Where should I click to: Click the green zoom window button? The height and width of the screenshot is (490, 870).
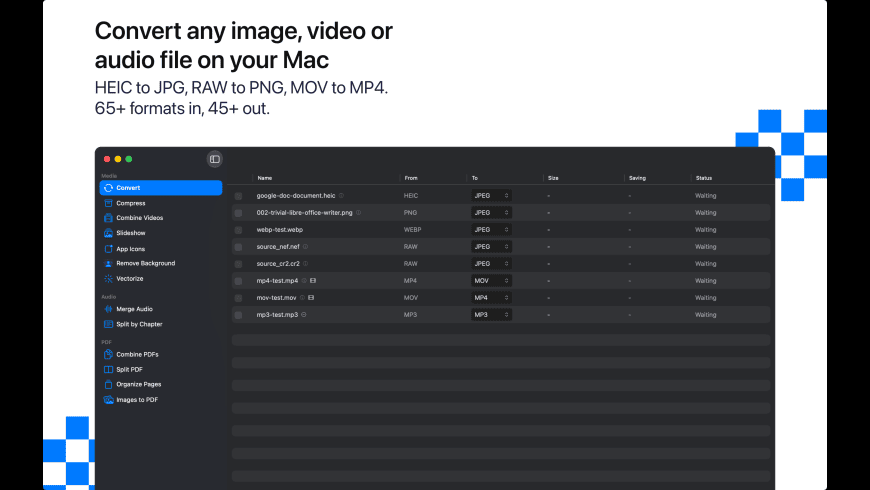129,159
